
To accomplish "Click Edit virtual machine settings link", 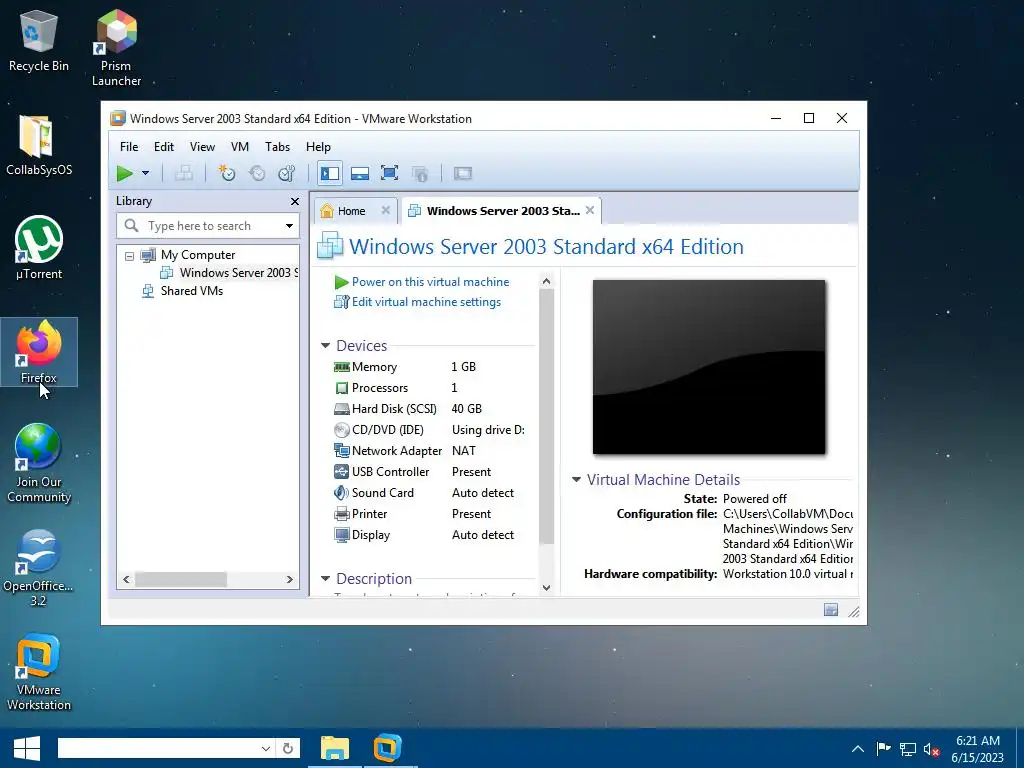I will [426, 302].
